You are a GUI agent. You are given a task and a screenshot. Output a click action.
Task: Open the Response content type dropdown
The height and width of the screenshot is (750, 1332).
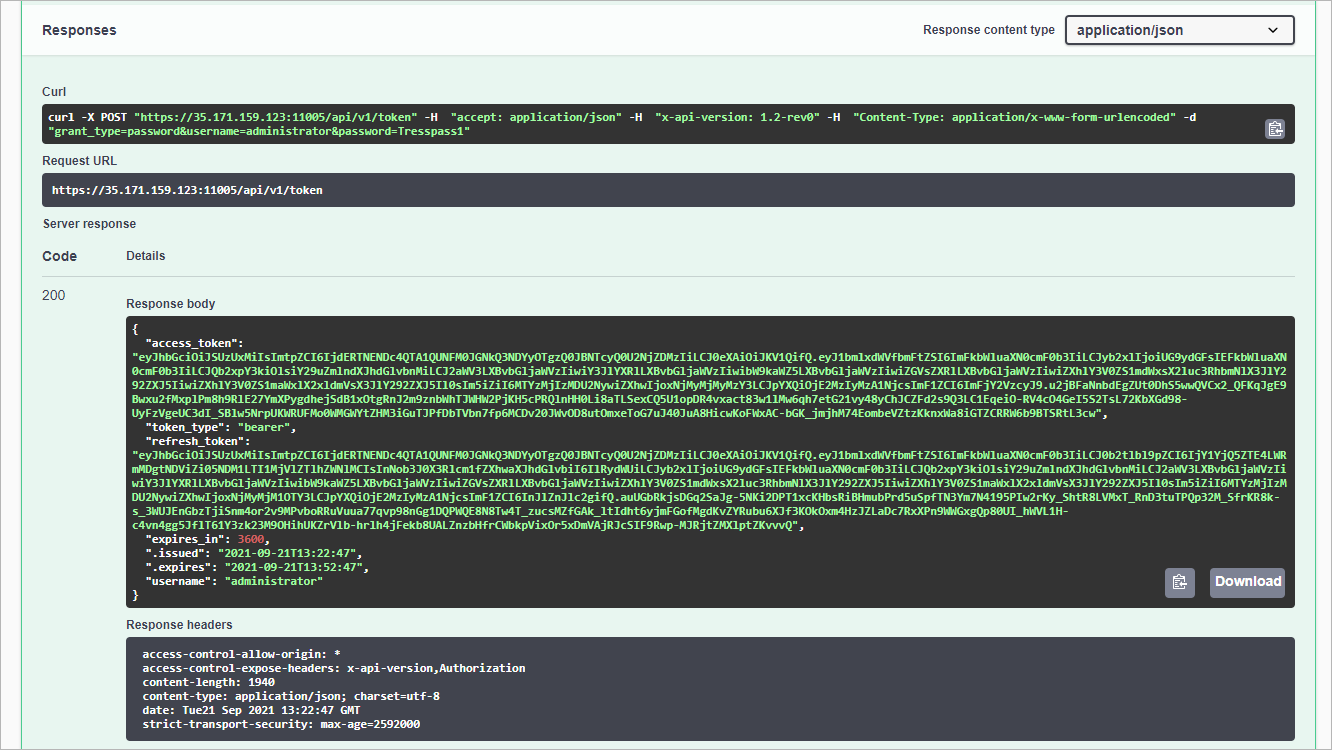[x=1179, y=30]
